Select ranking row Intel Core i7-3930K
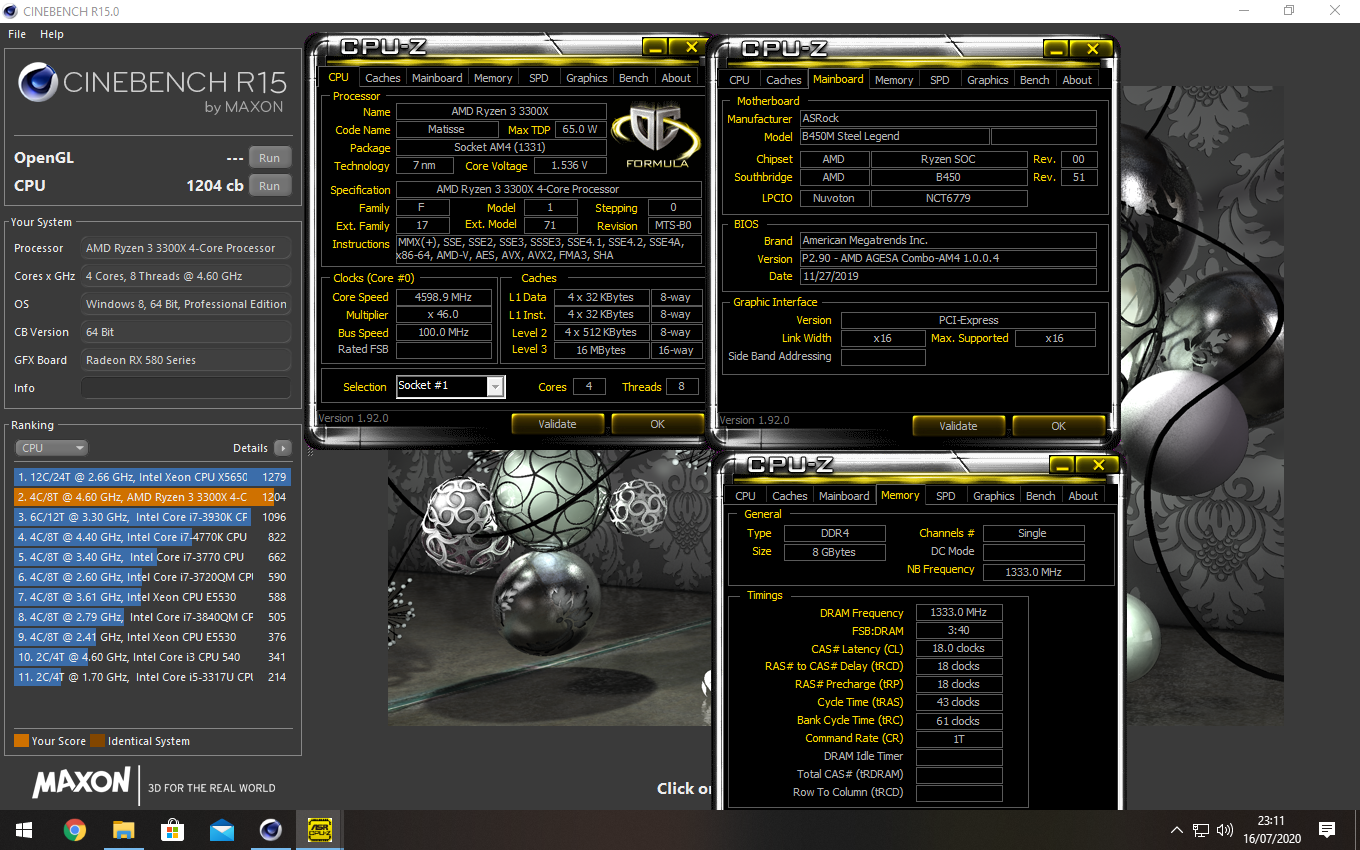Screen dimensions: 1360x850 151,517
